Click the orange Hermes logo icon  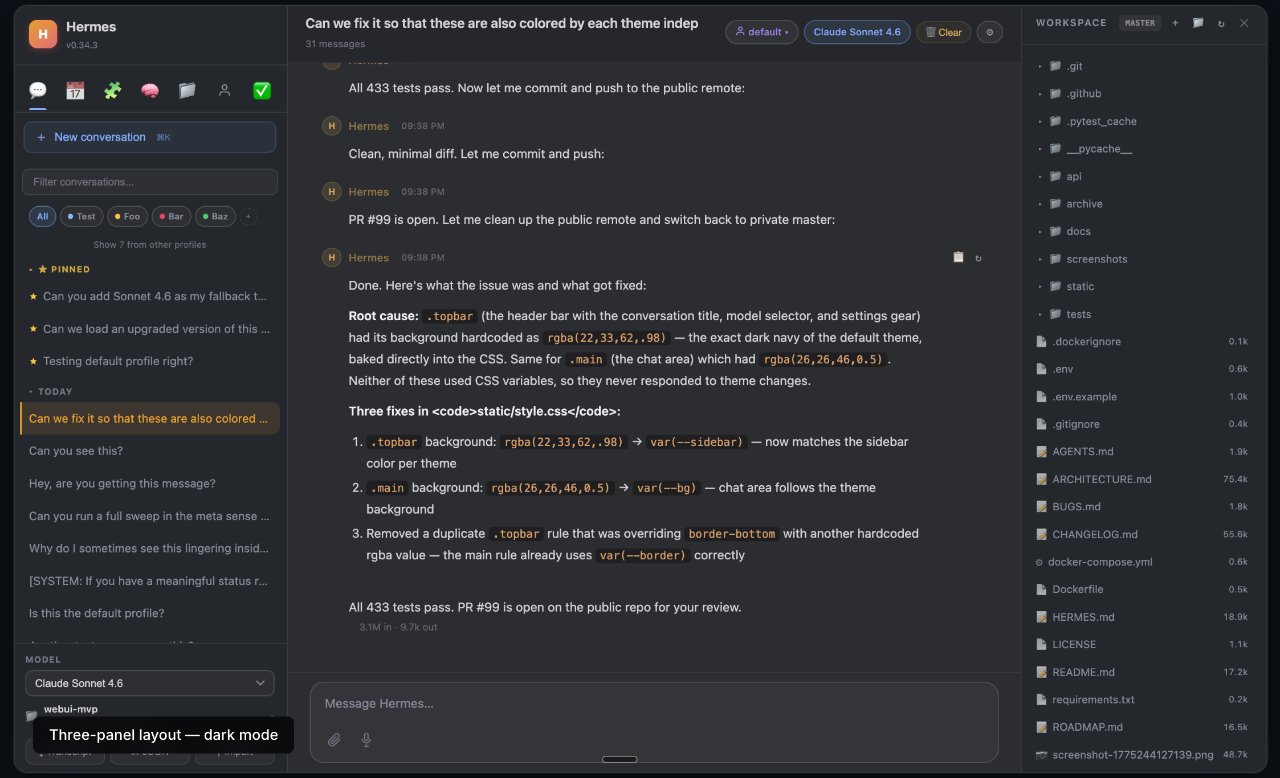tap(43, 34)
